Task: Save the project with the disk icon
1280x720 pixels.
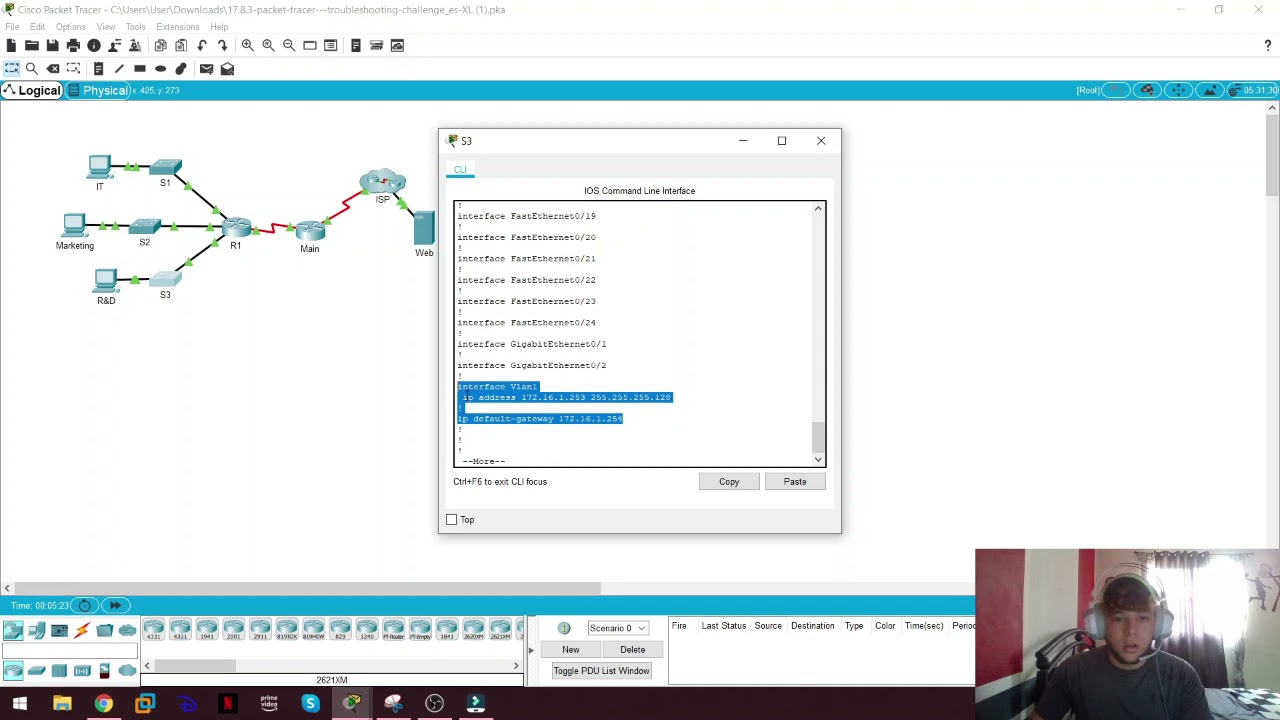Action: (x=52, y=45)
